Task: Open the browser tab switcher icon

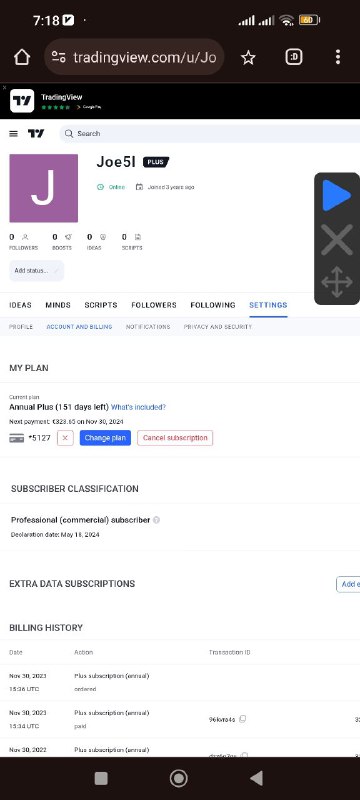Action: (x=294, y=57)
